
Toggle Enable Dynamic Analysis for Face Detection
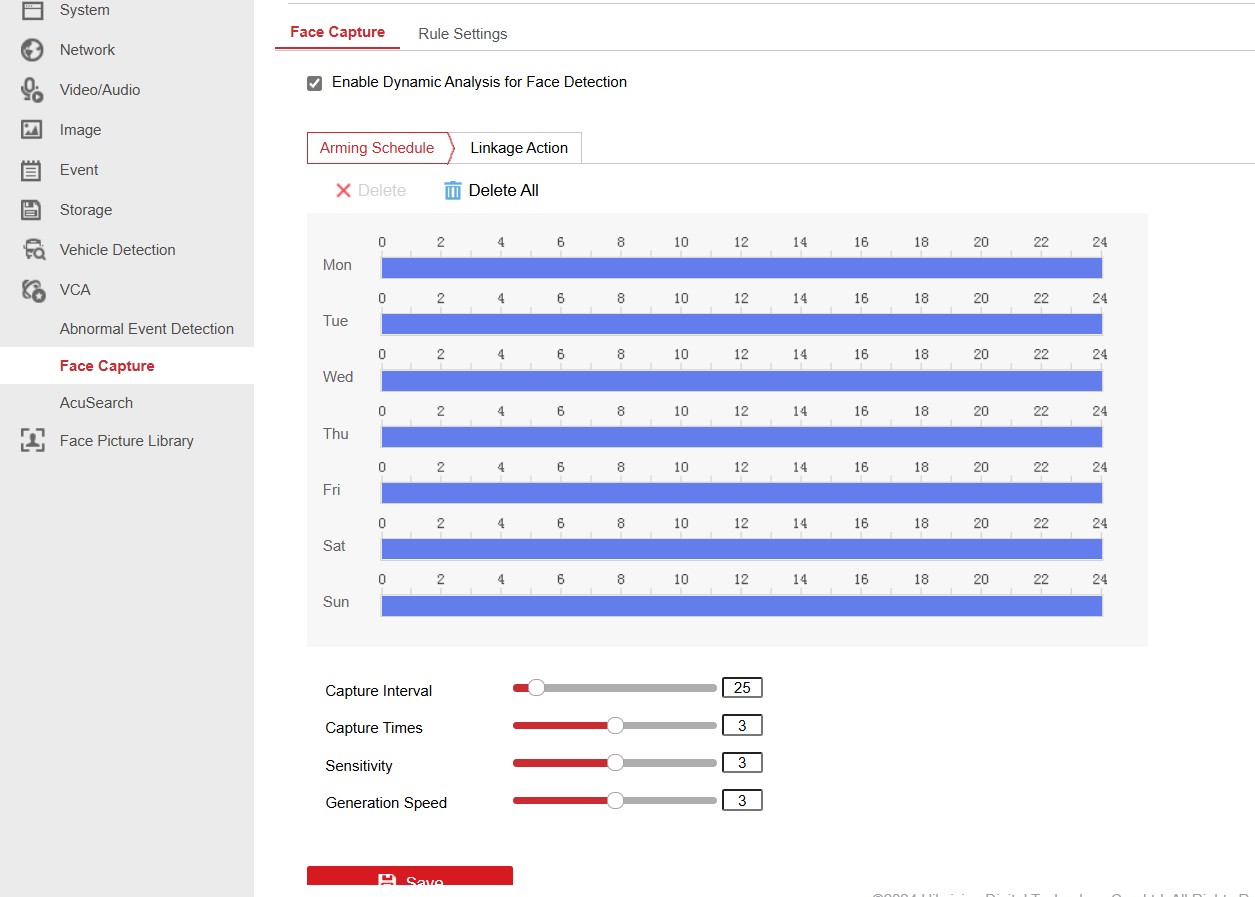pos(314,83)
